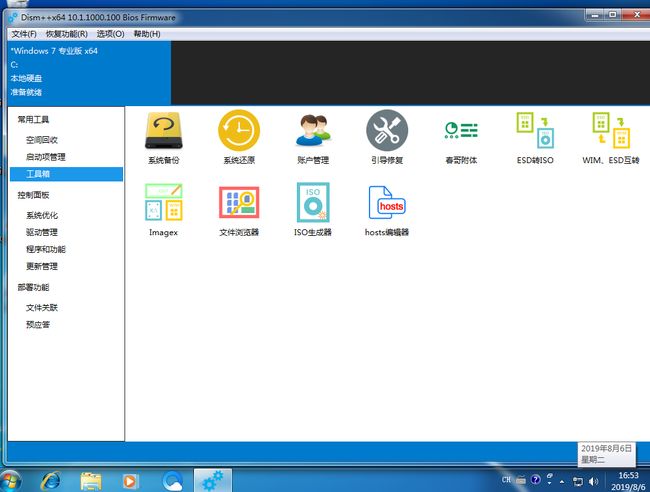Click the 常用工具 section header

(33, 120)
